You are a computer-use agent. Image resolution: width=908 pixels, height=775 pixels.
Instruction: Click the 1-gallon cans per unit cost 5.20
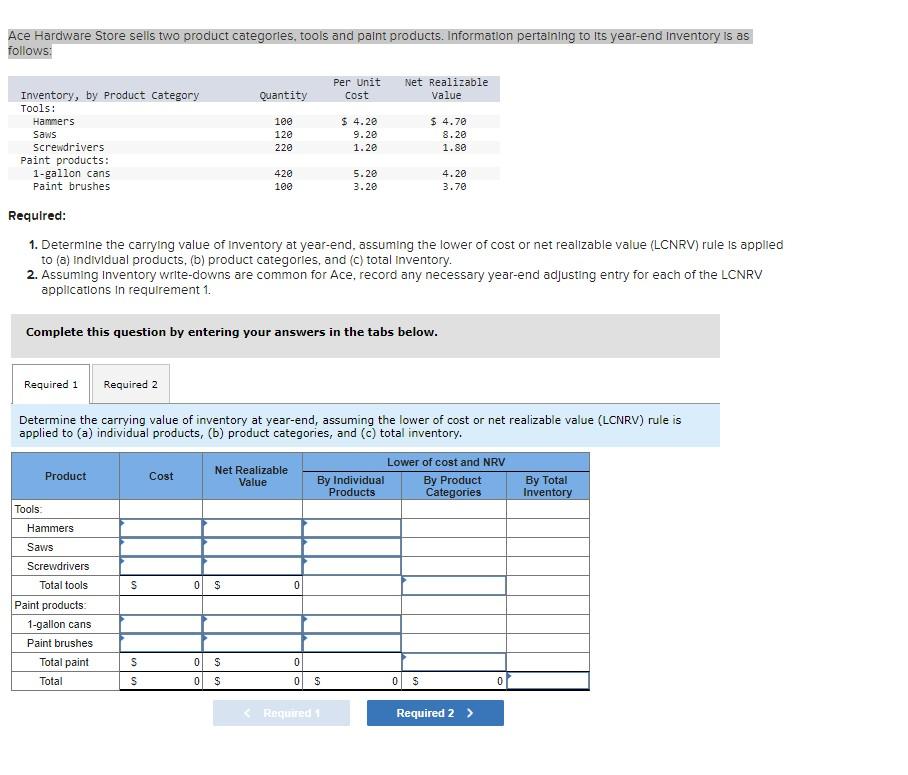(365, 174)
